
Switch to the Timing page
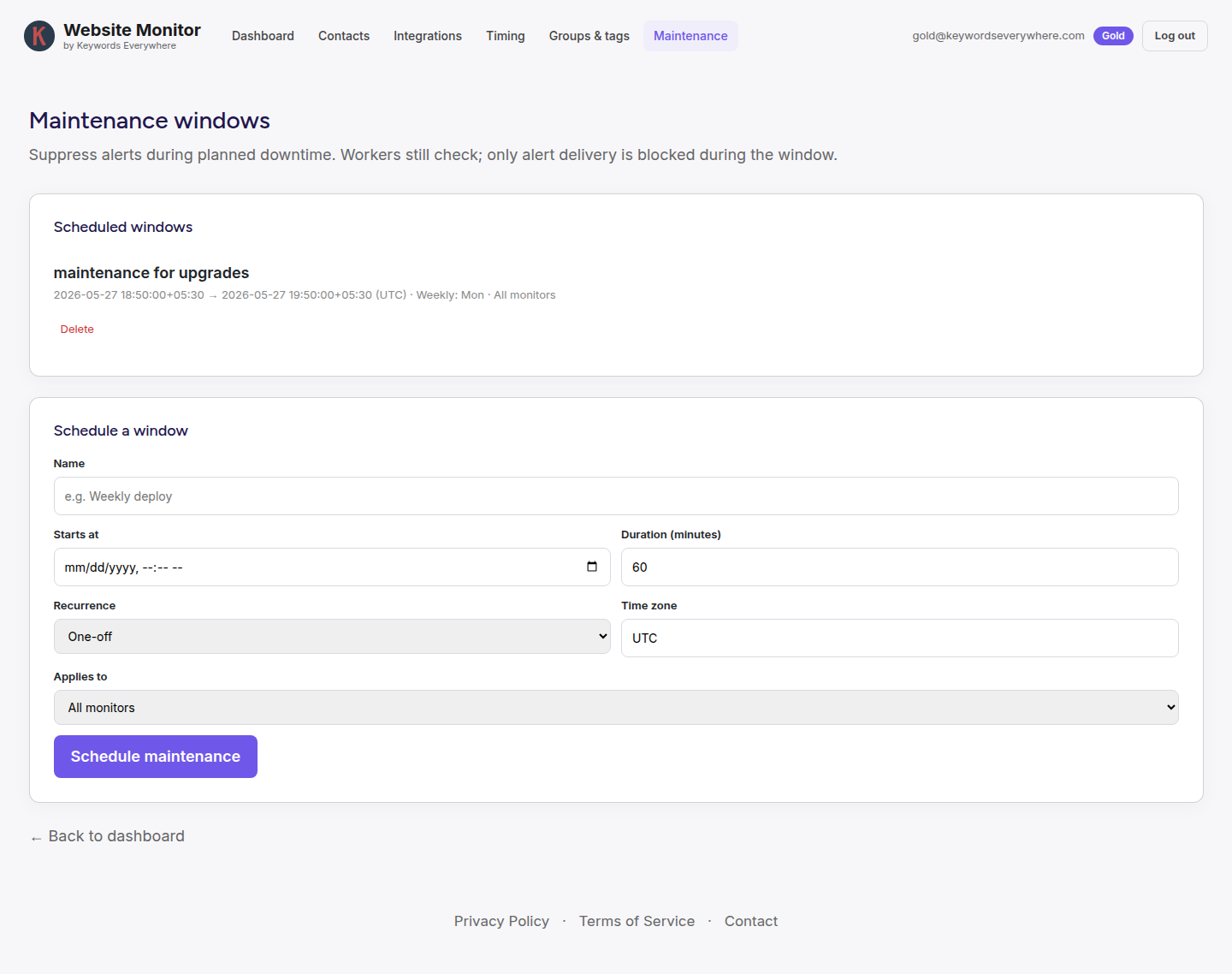pyautogui.click(x=506, y=36)
